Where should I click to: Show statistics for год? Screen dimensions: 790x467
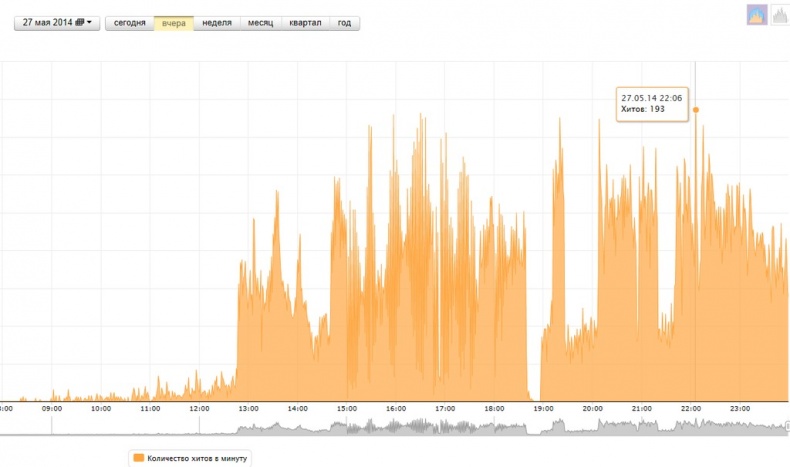click(x=344, y=22)
